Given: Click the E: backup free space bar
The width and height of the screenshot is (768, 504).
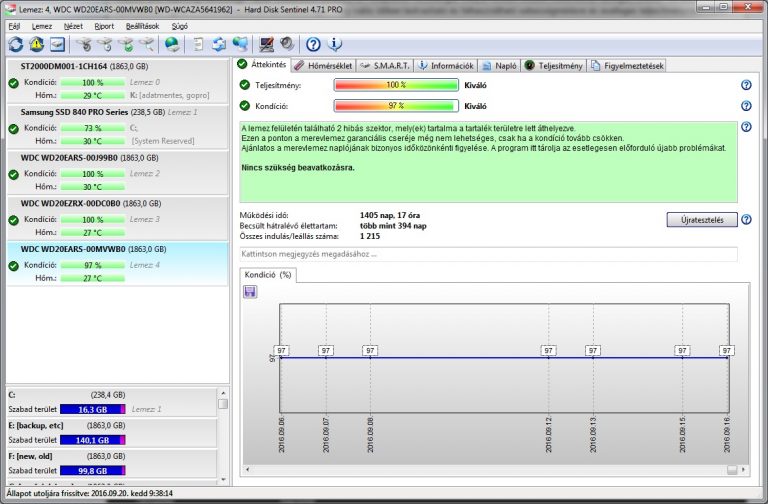Looking at the screenshot, I should [93, 438].
